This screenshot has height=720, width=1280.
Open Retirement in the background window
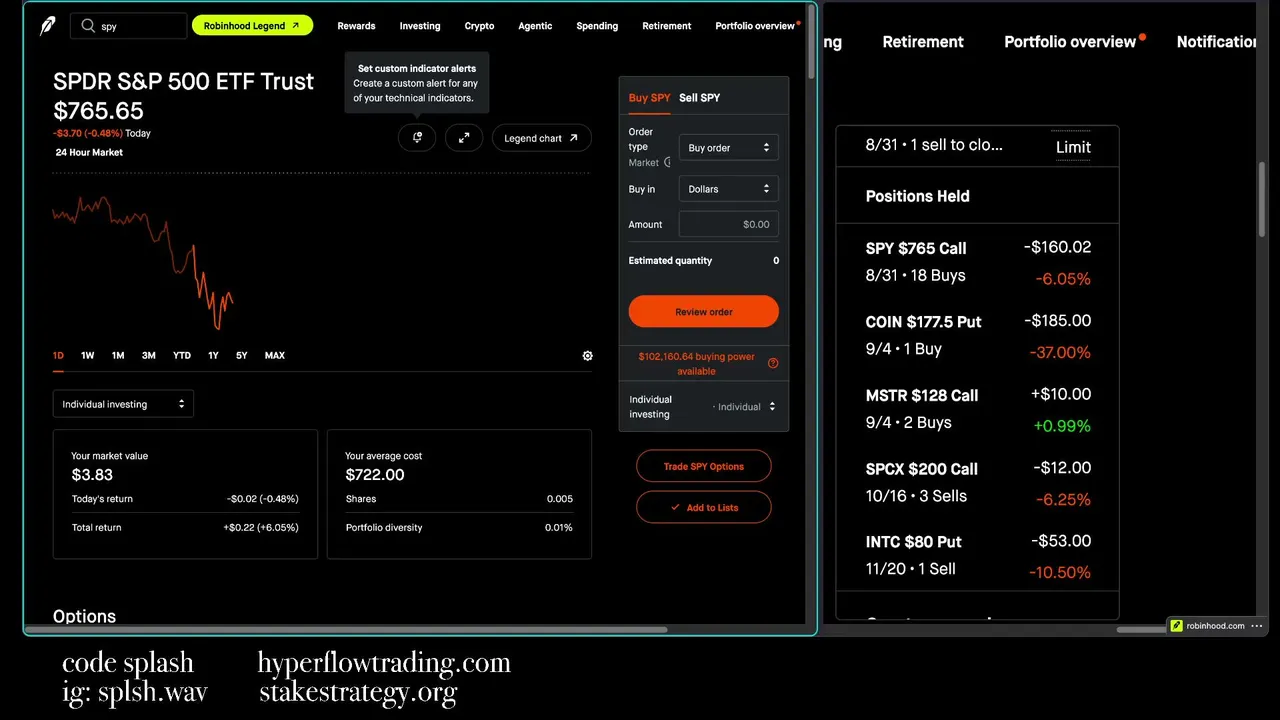(923, 42)
